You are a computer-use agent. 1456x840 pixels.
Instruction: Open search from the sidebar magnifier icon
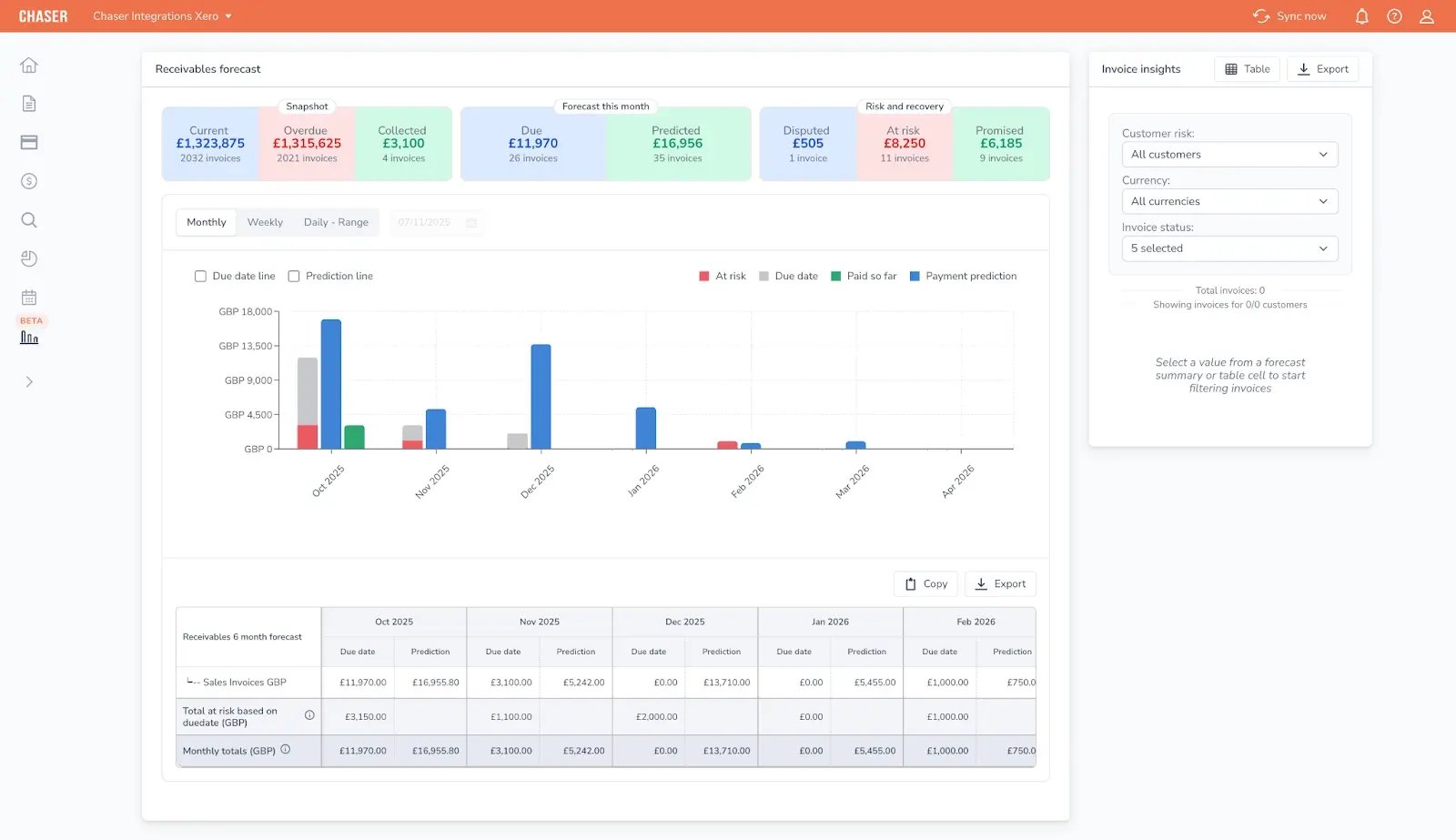click(29, 219)
